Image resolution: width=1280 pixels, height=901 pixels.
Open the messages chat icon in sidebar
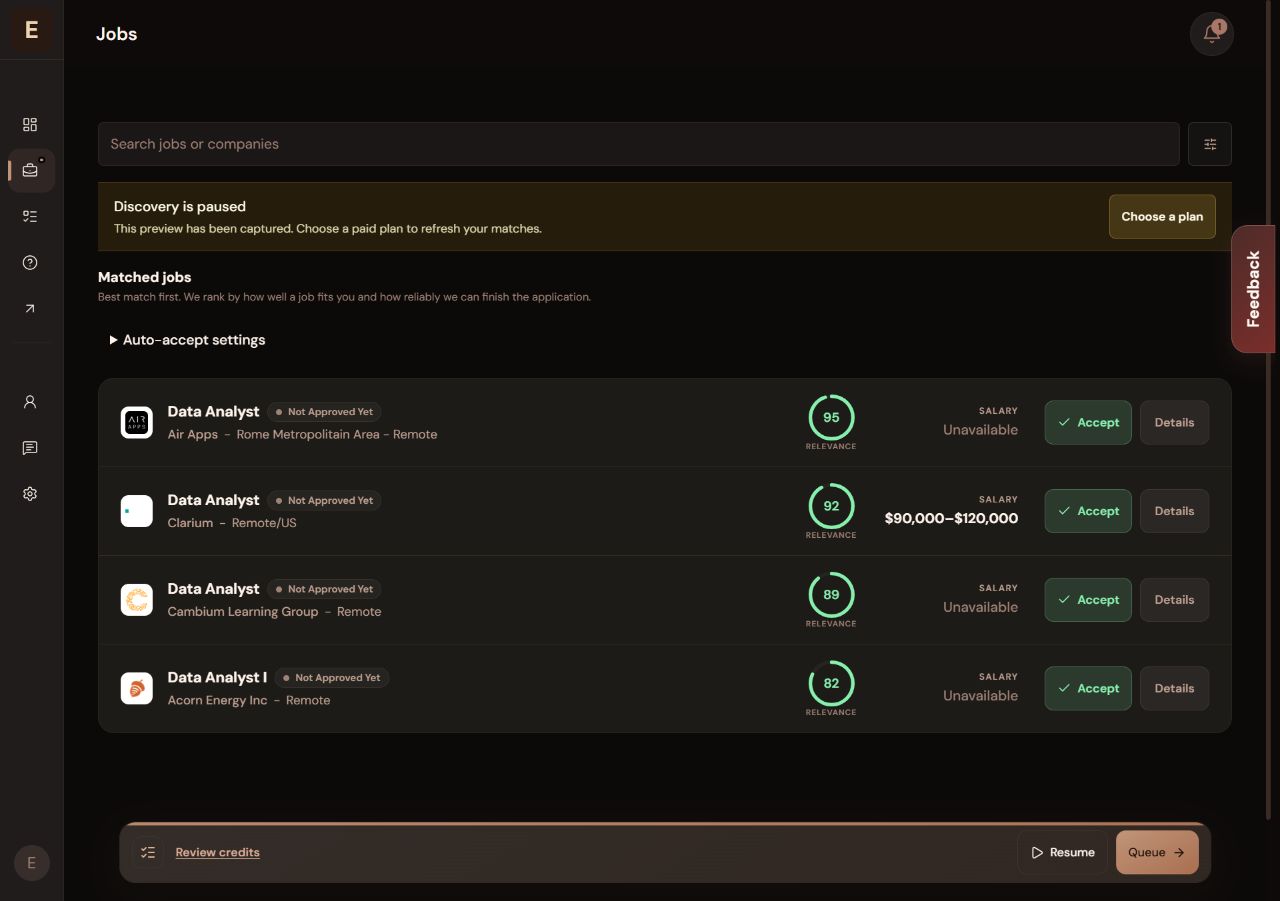click(x=30, y=448)
